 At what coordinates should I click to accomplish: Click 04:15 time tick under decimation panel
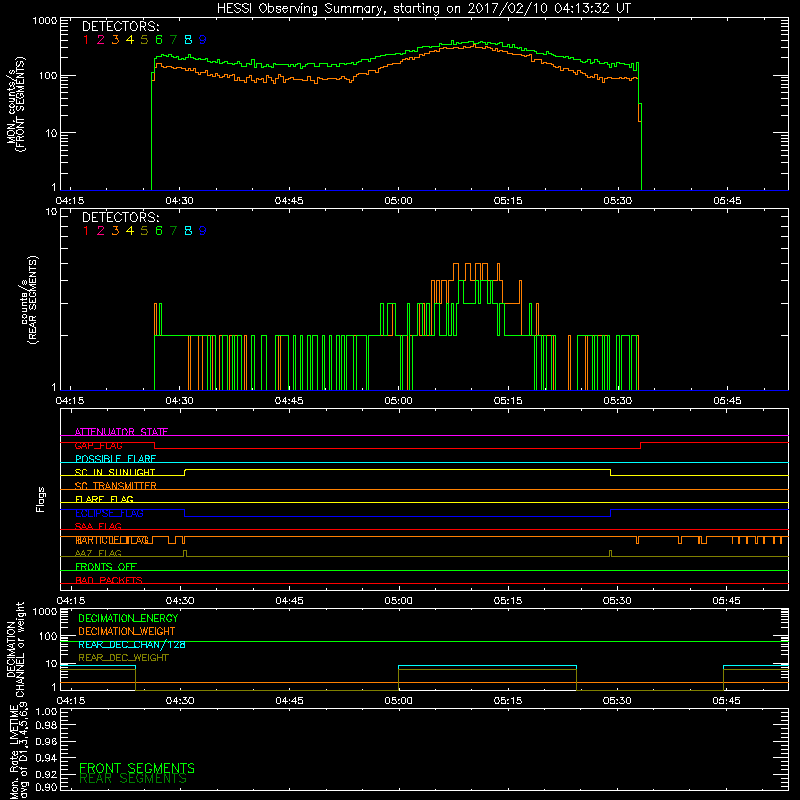point(70,701)
